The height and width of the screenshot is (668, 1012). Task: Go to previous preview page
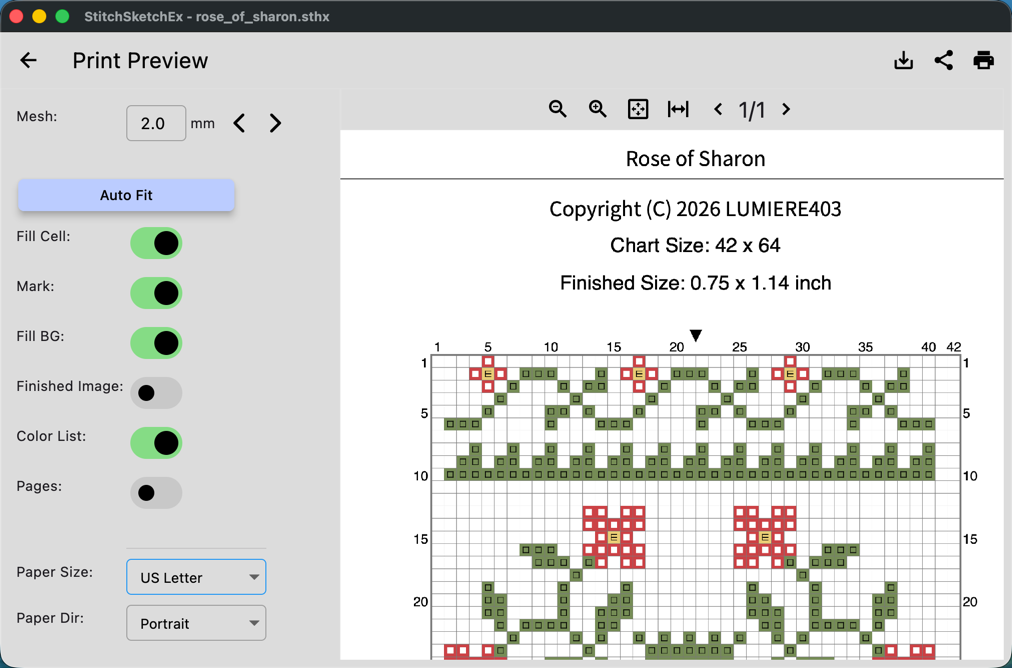(718, 109)
